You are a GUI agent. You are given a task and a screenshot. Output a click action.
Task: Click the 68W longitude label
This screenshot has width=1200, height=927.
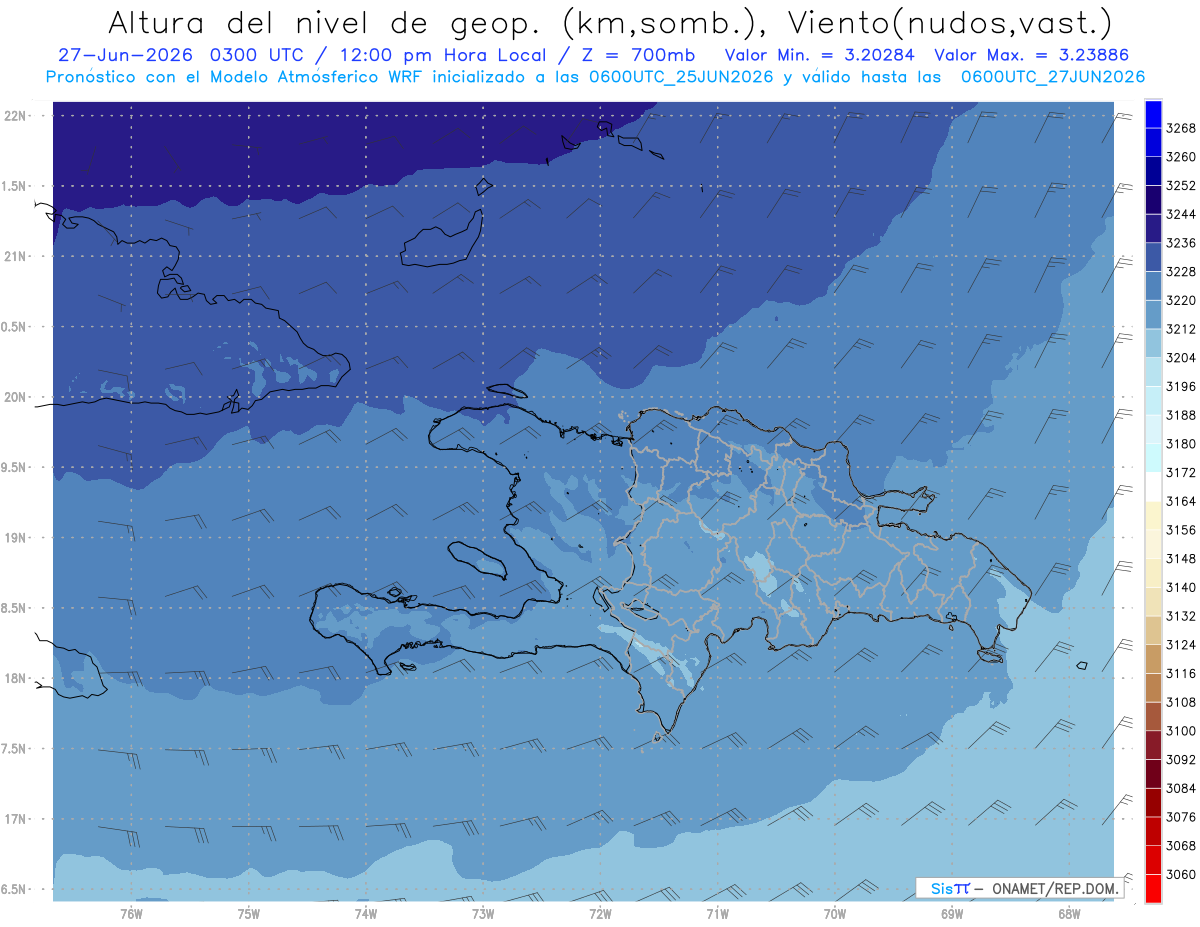[1069, 914]
